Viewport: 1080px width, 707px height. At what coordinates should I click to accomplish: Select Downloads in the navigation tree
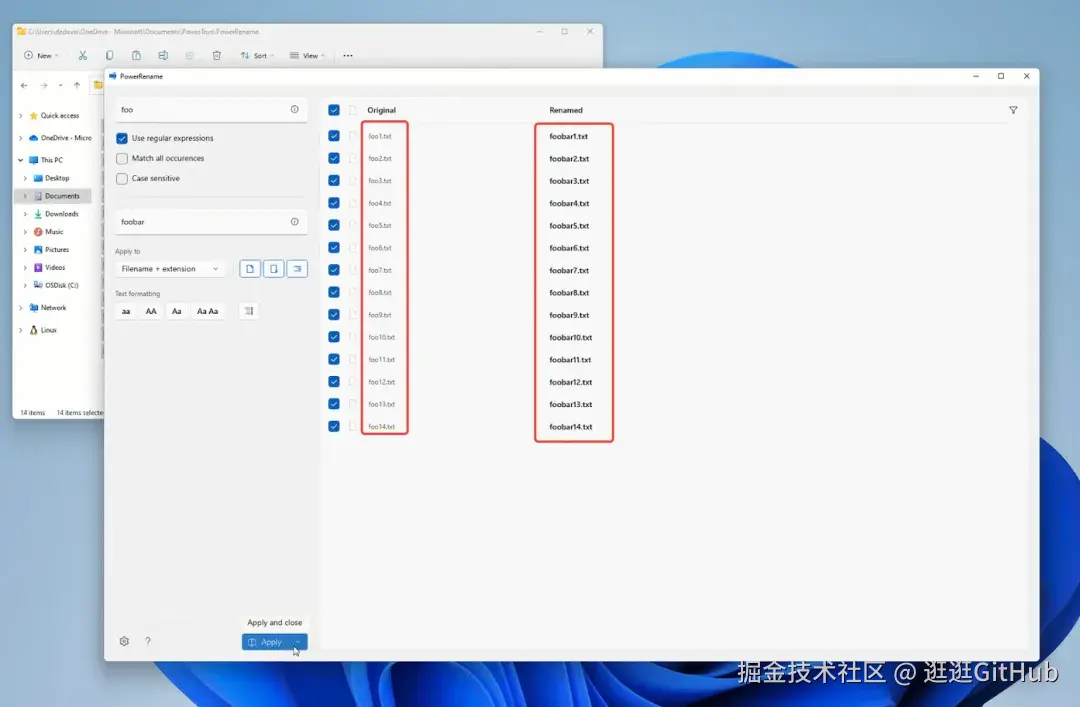coord(61,214)
